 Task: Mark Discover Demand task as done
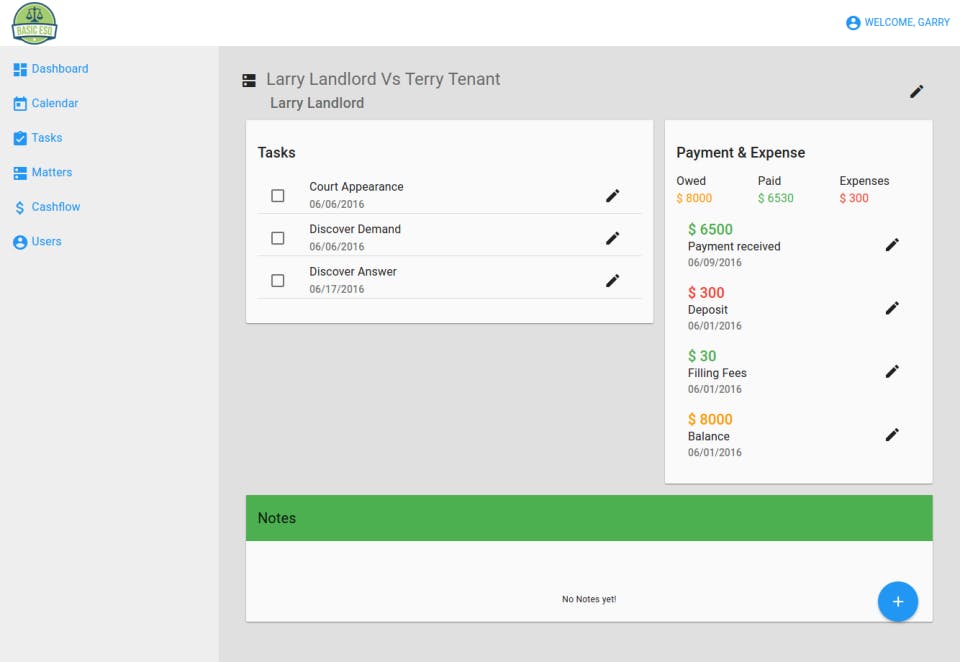tap(278, 238)
